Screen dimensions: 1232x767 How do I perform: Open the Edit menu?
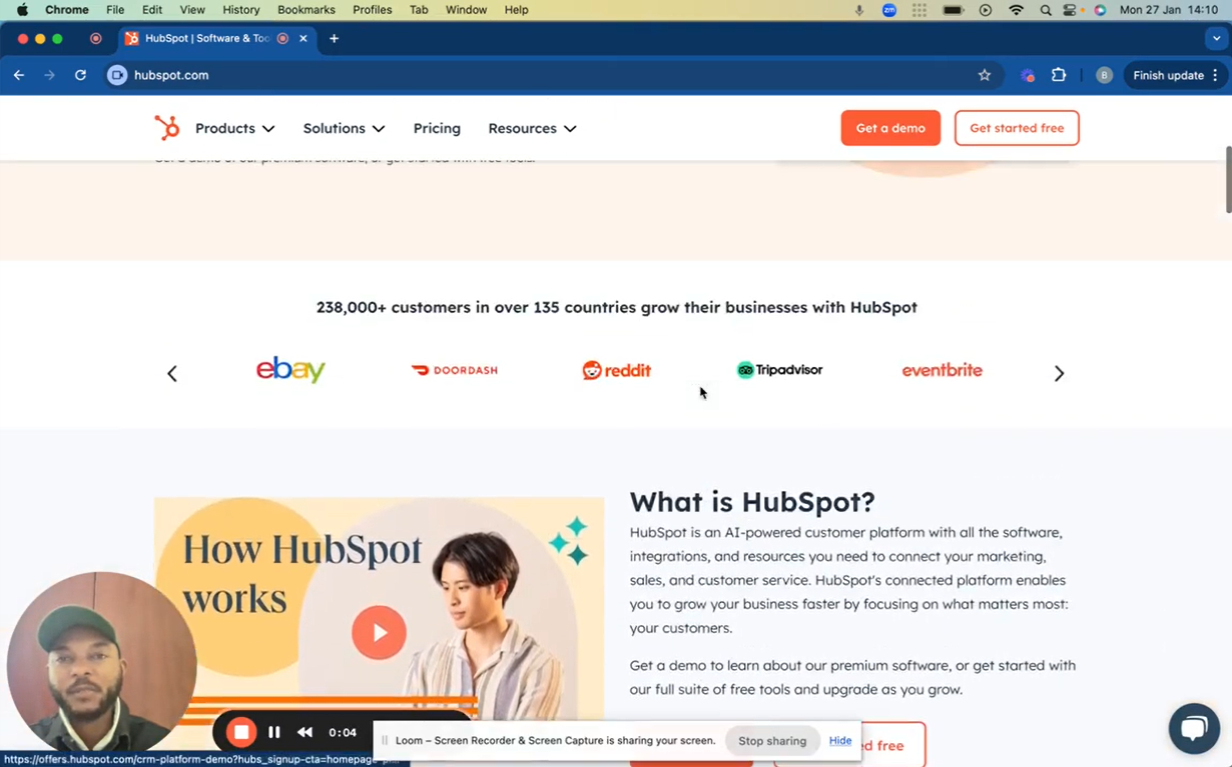click(152, 10)
